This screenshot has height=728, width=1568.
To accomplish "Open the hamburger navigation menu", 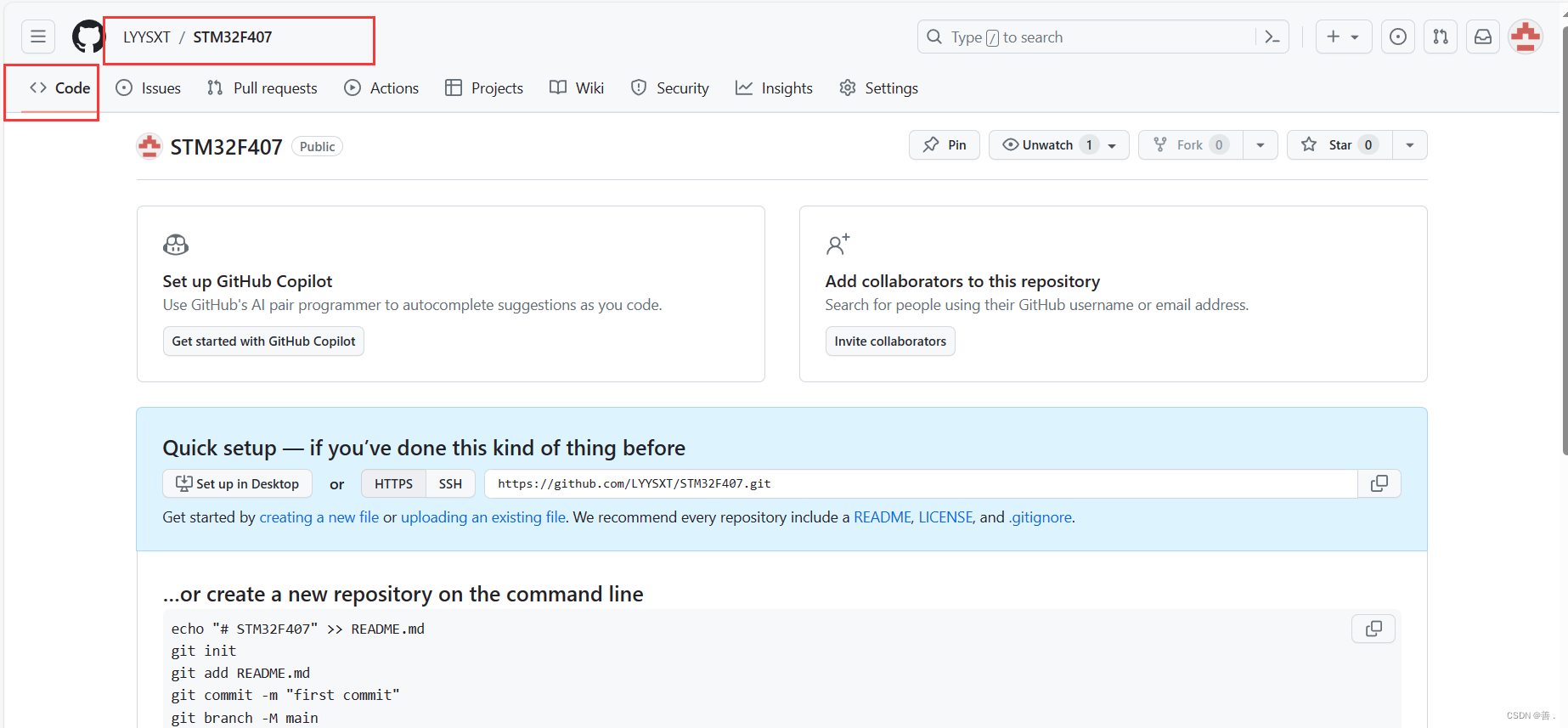I will coord(38,37).
